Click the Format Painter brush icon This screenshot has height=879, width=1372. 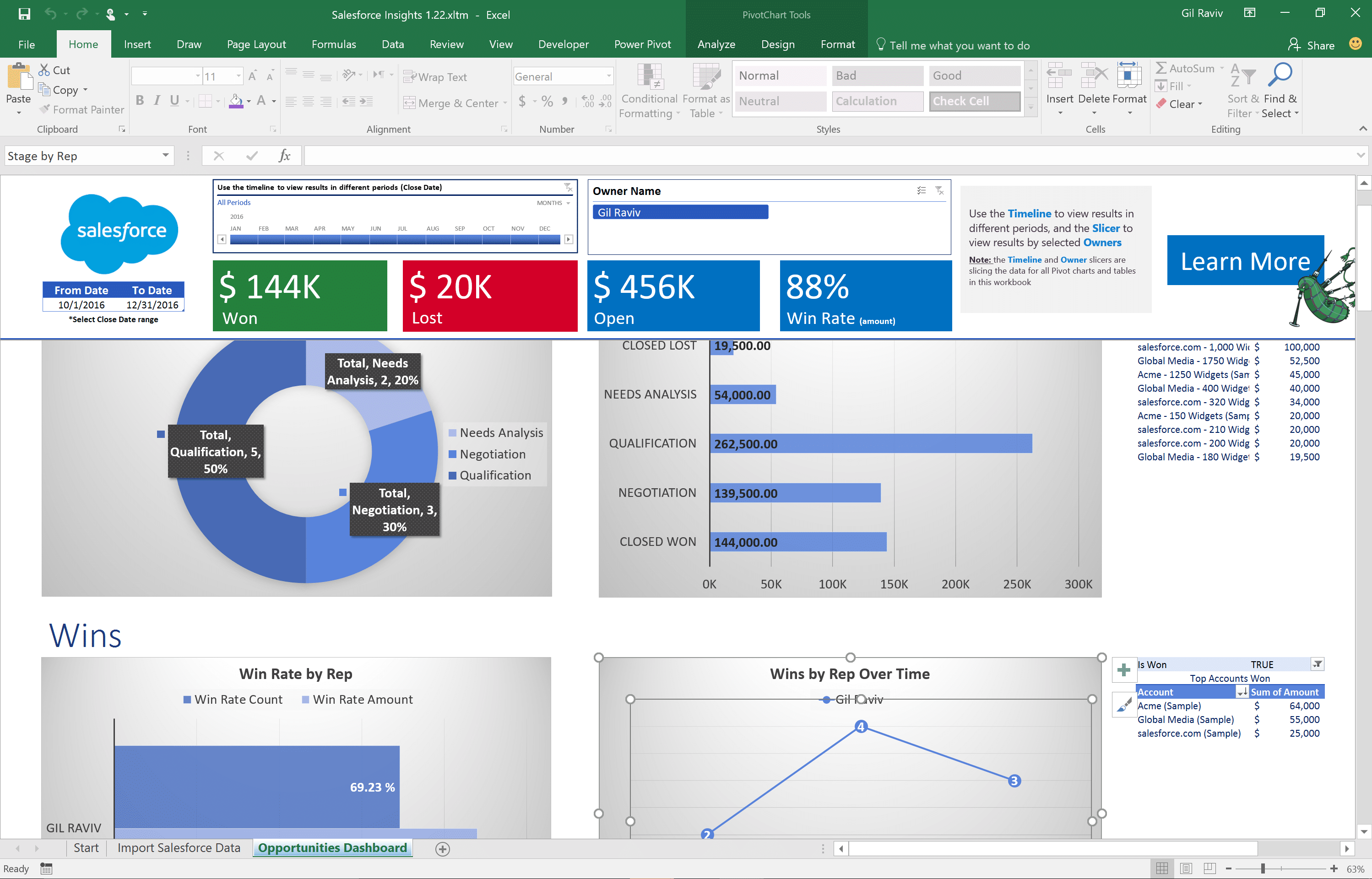(44, 110)
